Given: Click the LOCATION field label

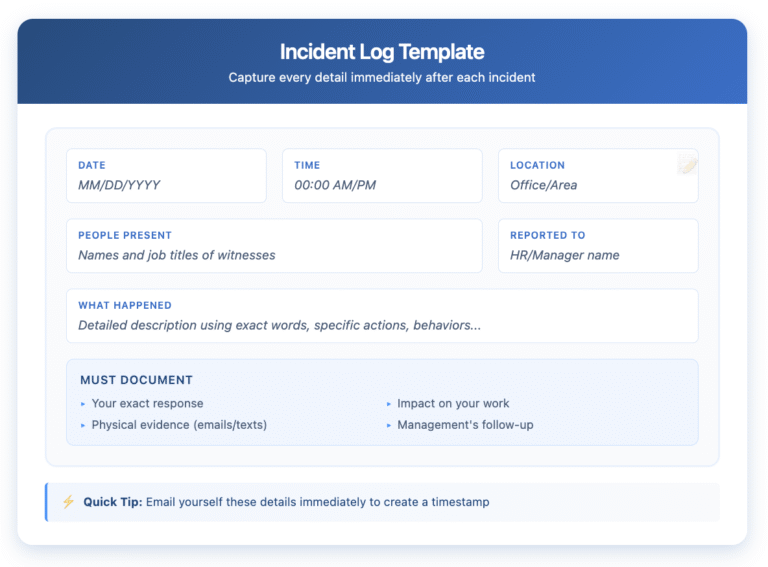Looking at the screenshot, I should [x=537, y=165].
